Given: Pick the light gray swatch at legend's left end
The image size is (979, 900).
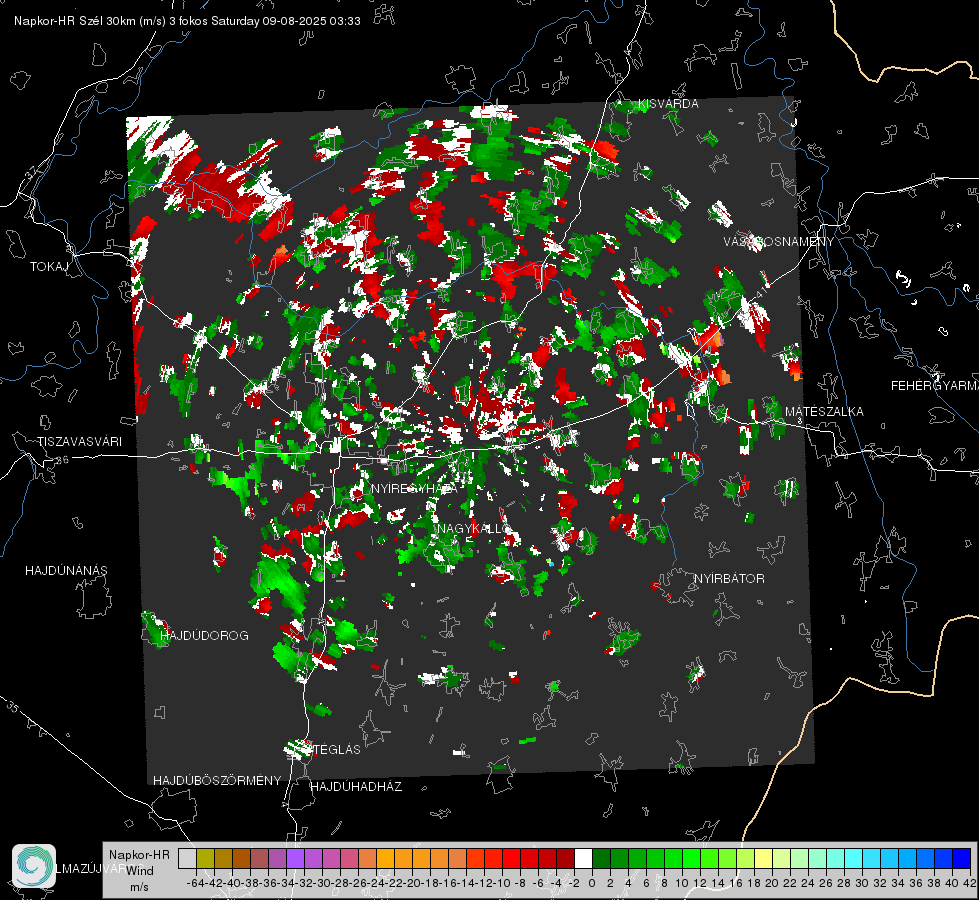Looking at the screenshot, I should tap(187, 858).
